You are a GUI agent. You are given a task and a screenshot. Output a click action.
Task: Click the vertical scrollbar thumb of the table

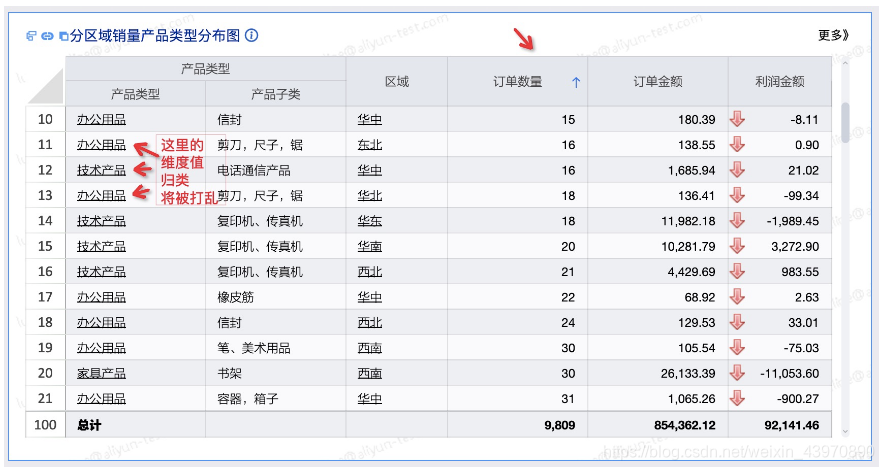click(845, 122)
